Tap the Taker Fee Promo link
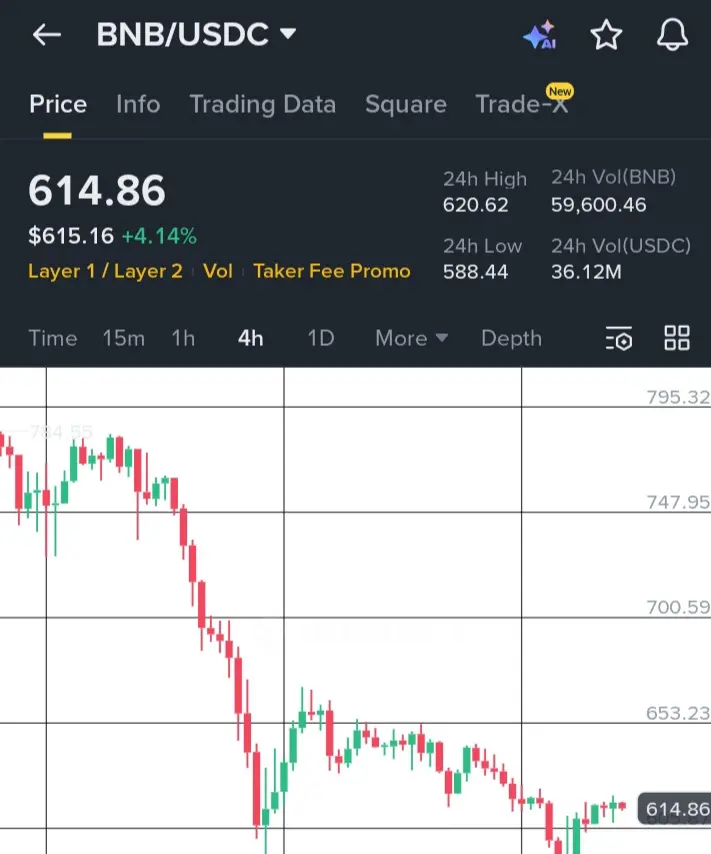 click(332, 271)
